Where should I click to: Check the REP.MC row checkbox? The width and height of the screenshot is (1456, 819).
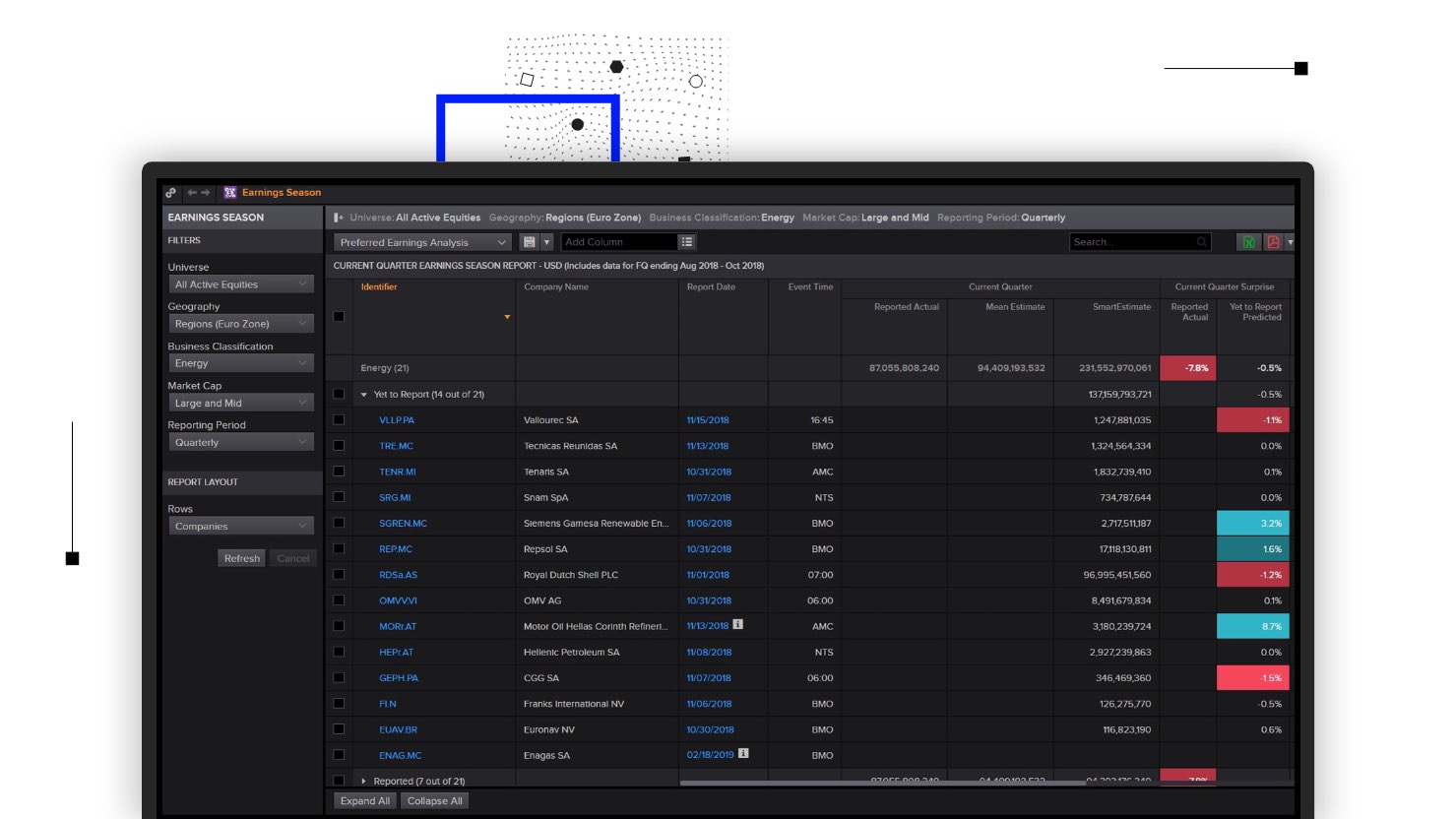tap(339, 548)
